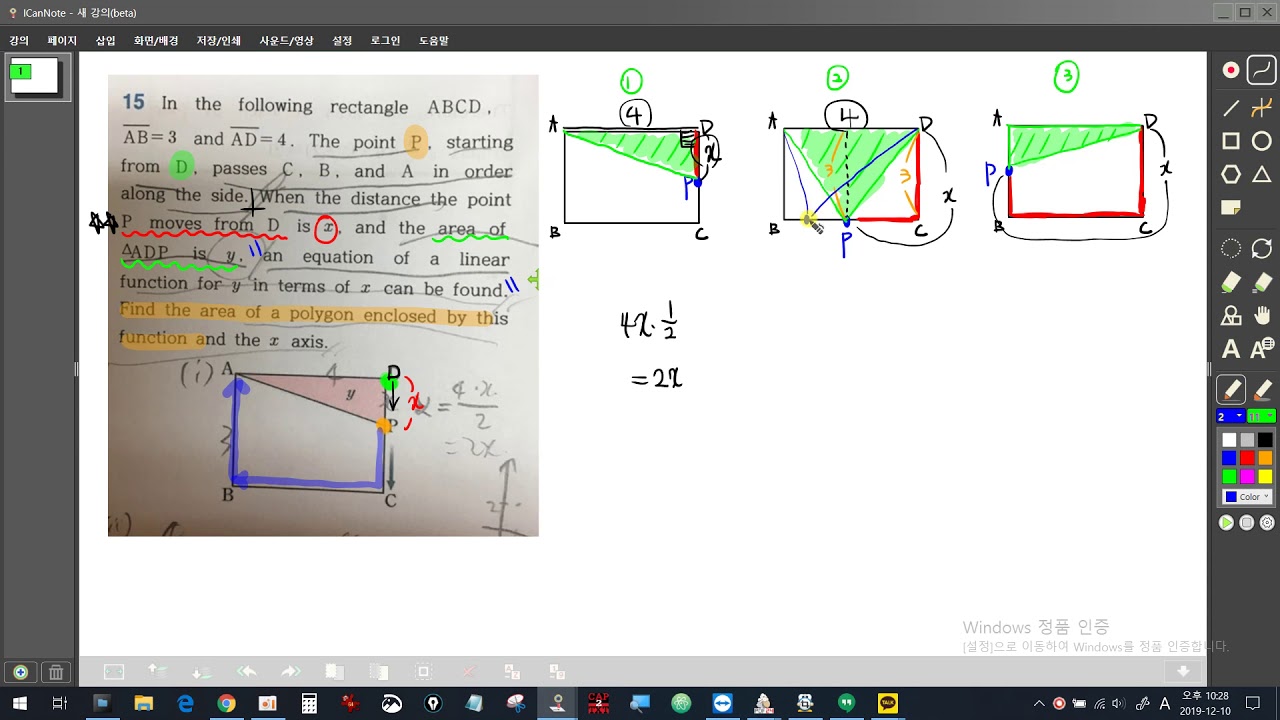Pick the triangle shape tool
The width and height of the screenshot is (1280, 720).
1262,175
